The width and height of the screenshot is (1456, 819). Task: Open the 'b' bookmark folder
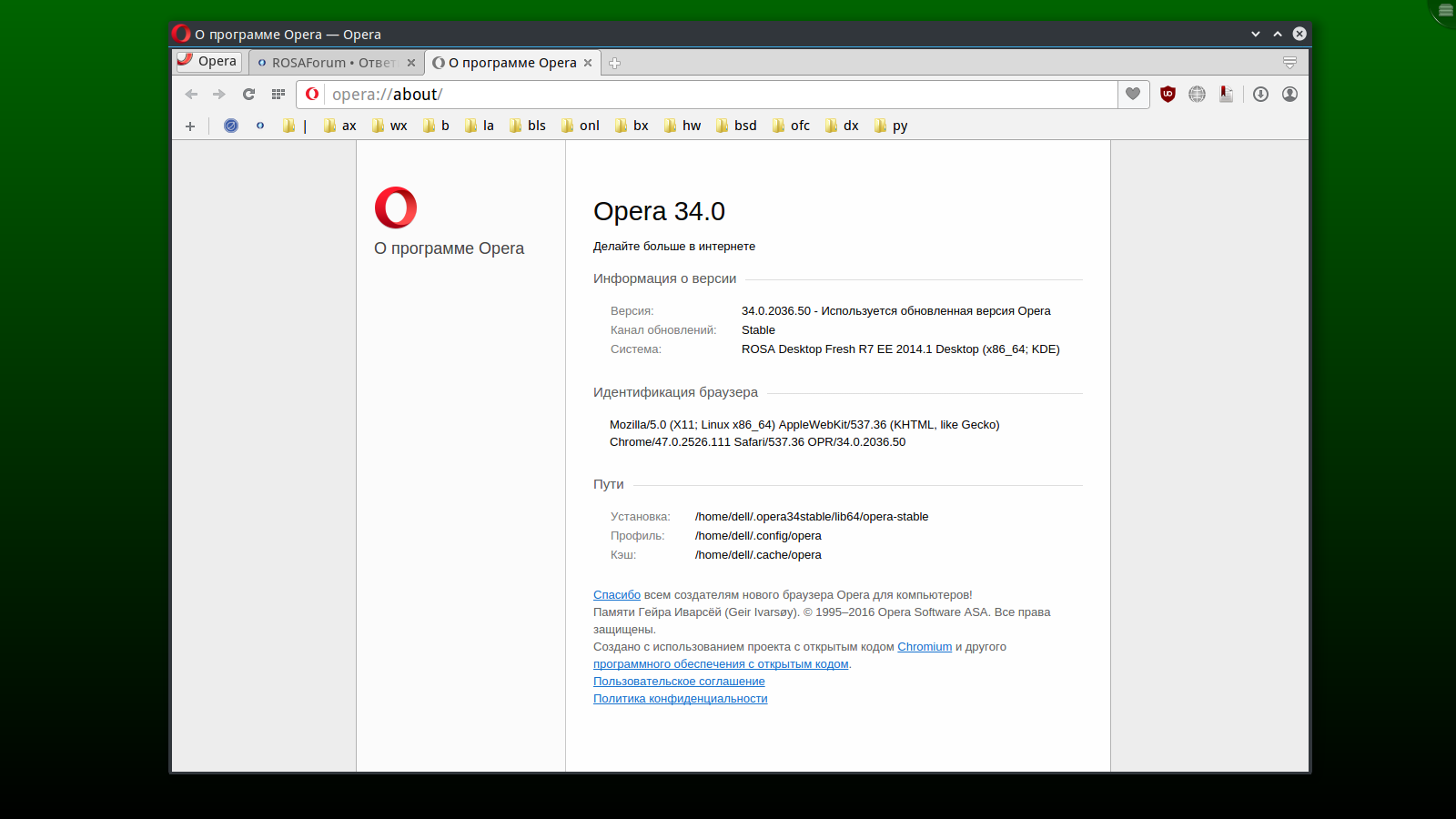437,126
